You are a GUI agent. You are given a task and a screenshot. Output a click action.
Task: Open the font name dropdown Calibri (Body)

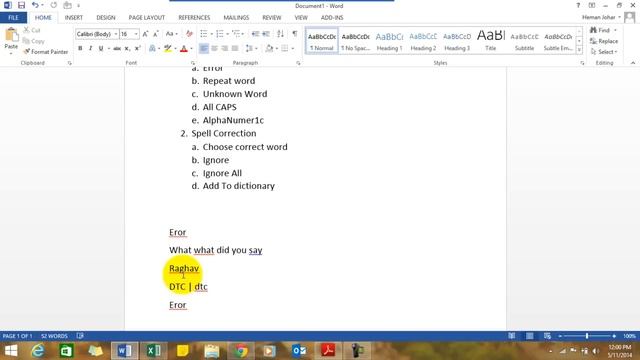116,34
